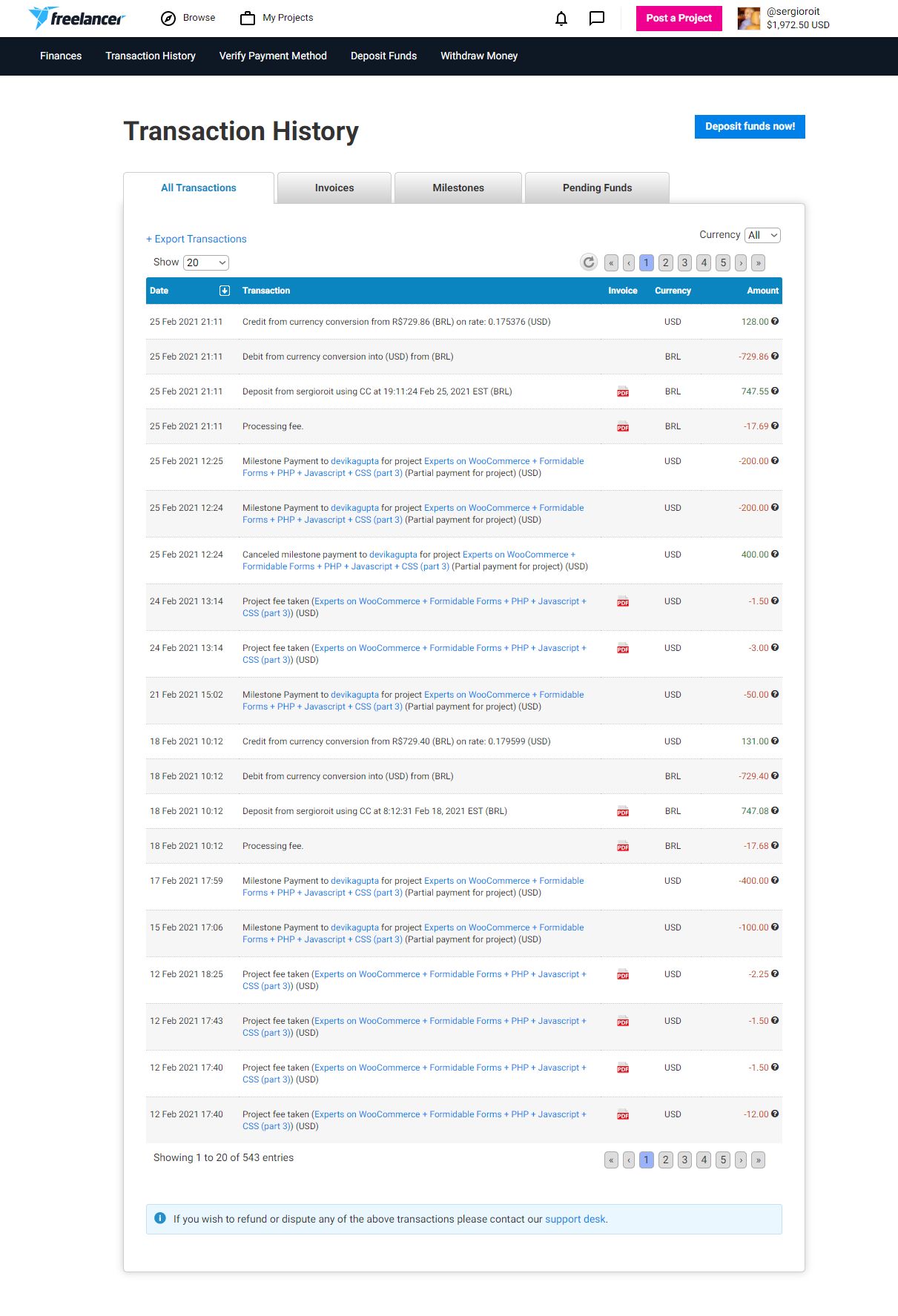Open PDF invoice for -3.00 project fee
Viewport: 898px width, 1316px height.
623,649
